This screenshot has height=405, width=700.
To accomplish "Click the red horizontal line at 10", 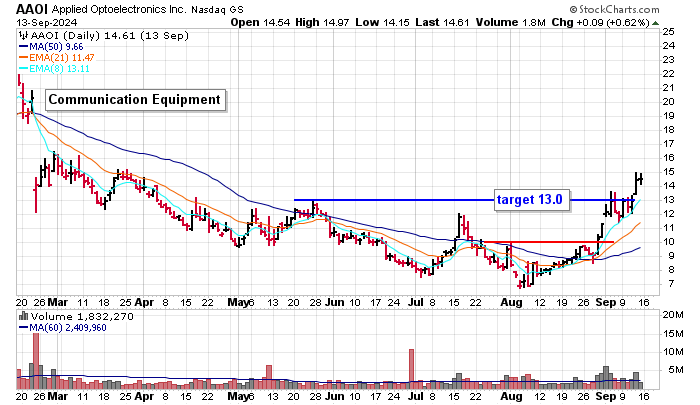I will 549,242.
